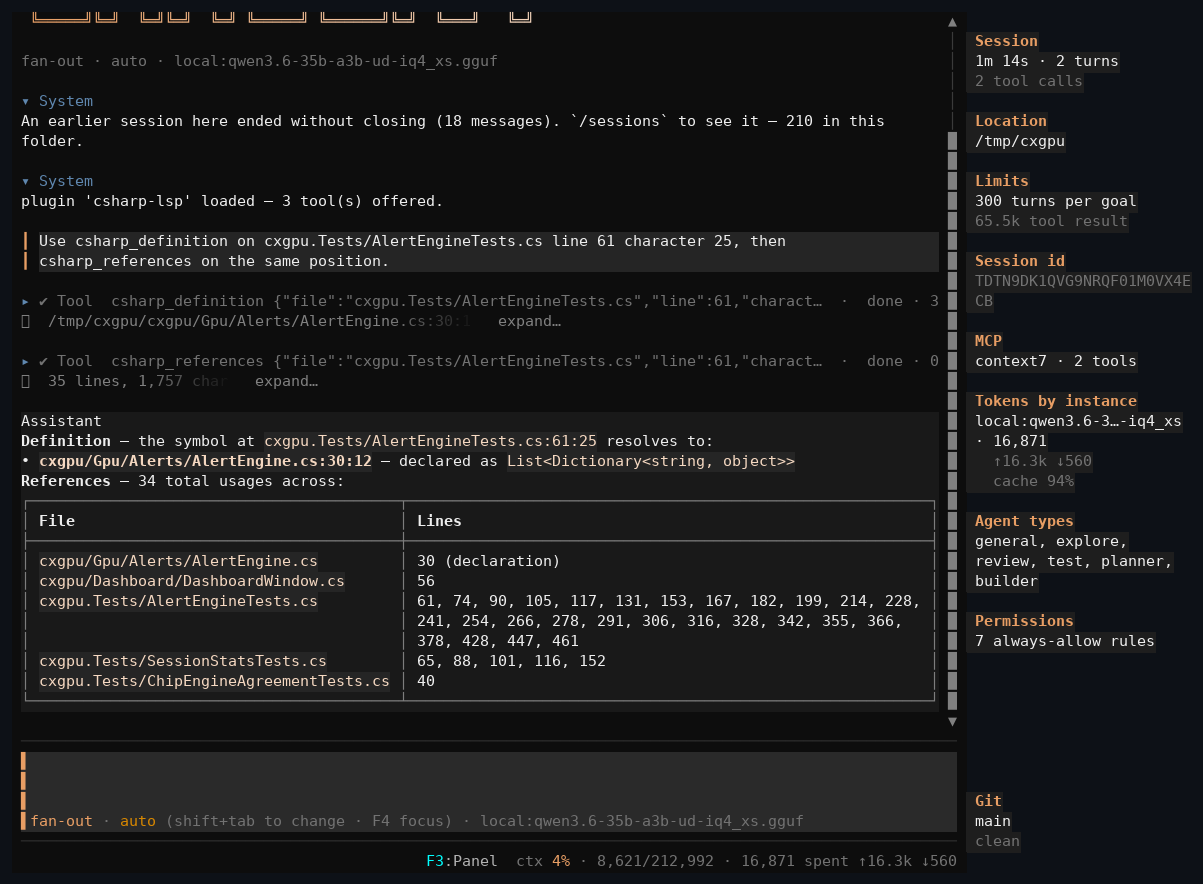Click the 'main' git branch name
Screen dimensions: 1203x884
tap(993, 821)
